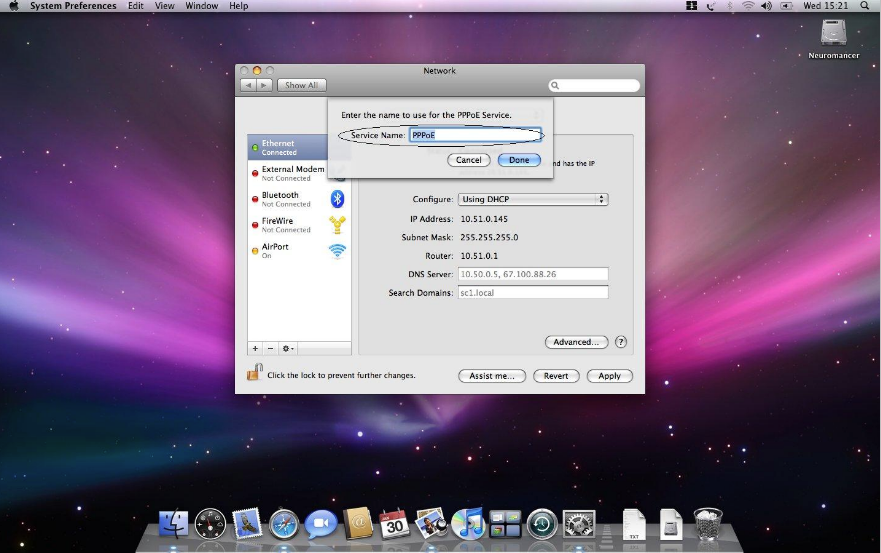
Task: Click the Subnet Mask 255.255.255.0 value
Action: tap(489, 237)
